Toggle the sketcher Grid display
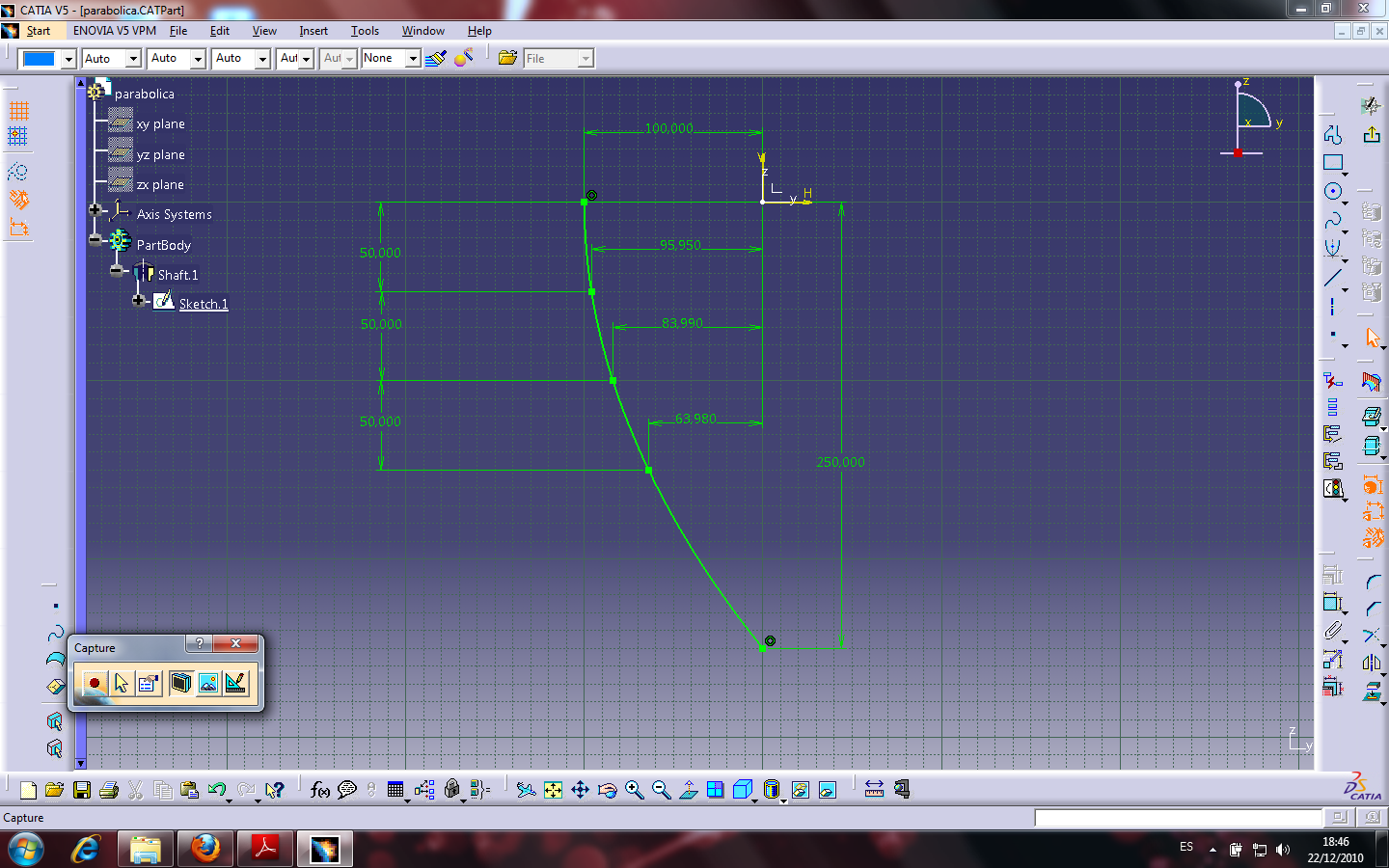The image size is (1389, 868). pyautogui.click(x=18, y=111)
